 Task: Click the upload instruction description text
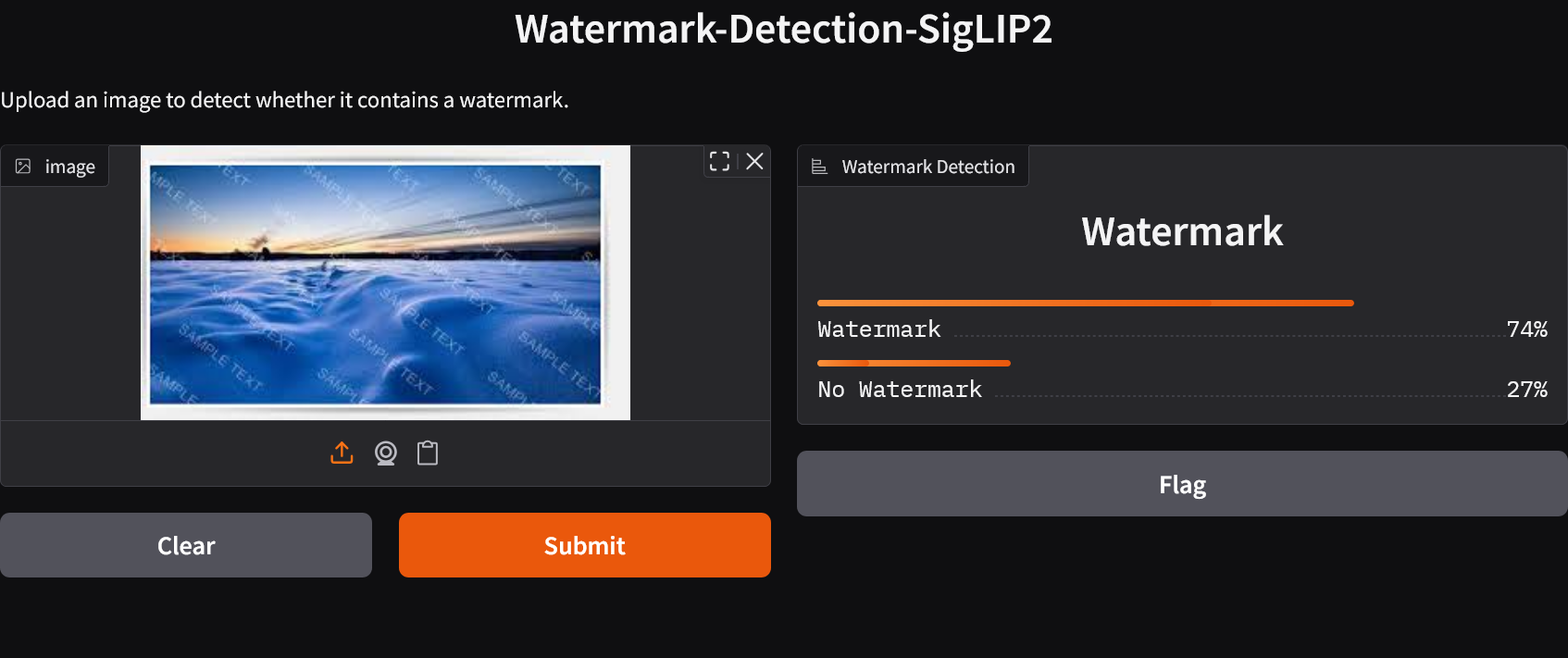(x=284, y=100)
